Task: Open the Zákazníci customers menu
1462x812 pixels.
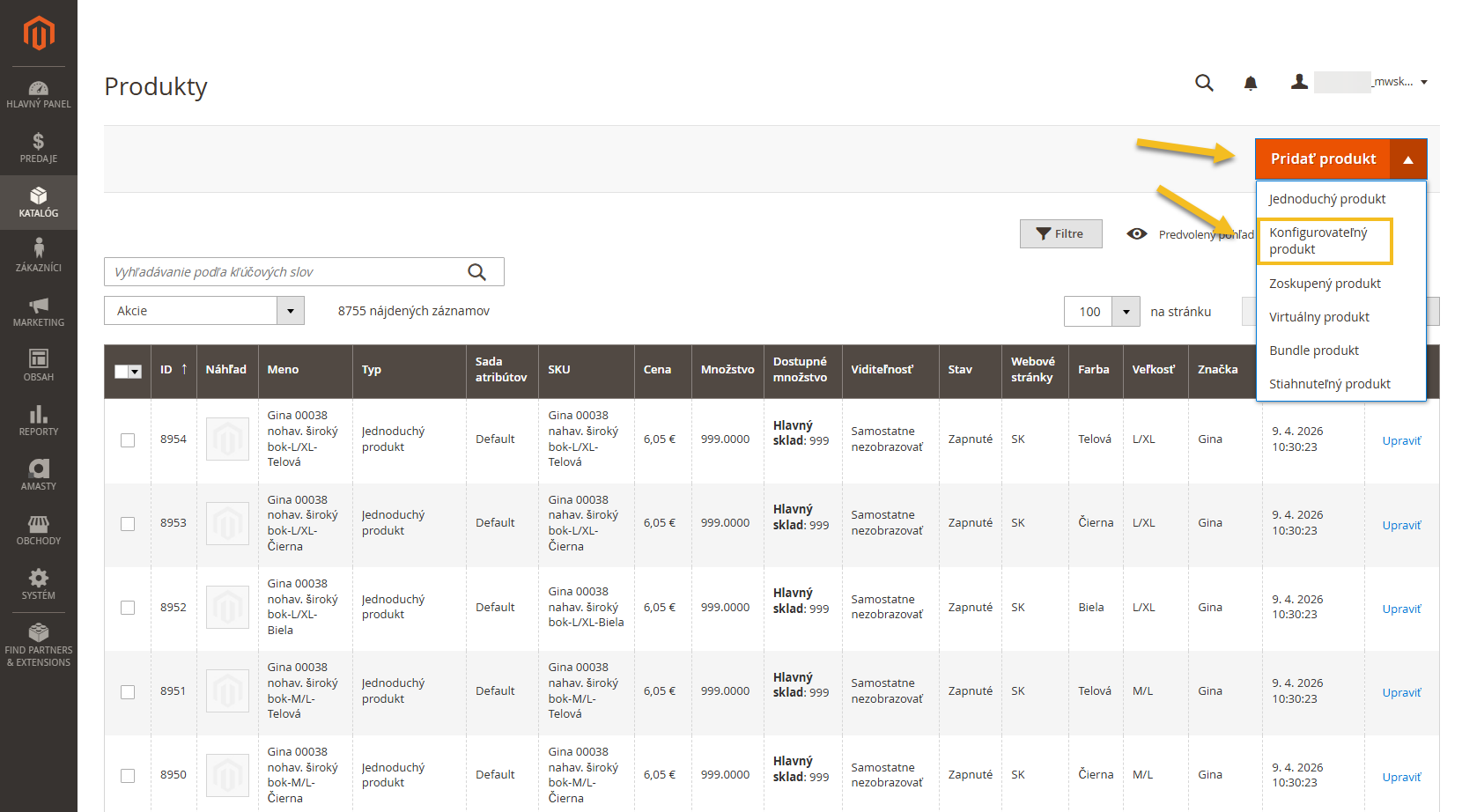Action: (x=39, y=256)
